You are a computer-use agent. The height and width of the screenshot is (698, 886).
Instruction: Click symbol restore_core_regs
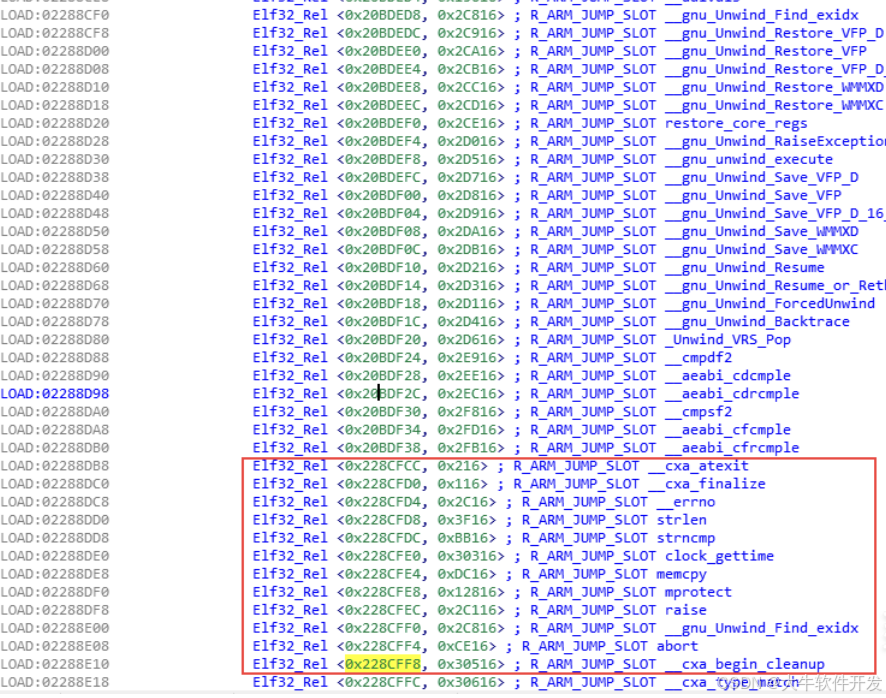tap(736, 123)
